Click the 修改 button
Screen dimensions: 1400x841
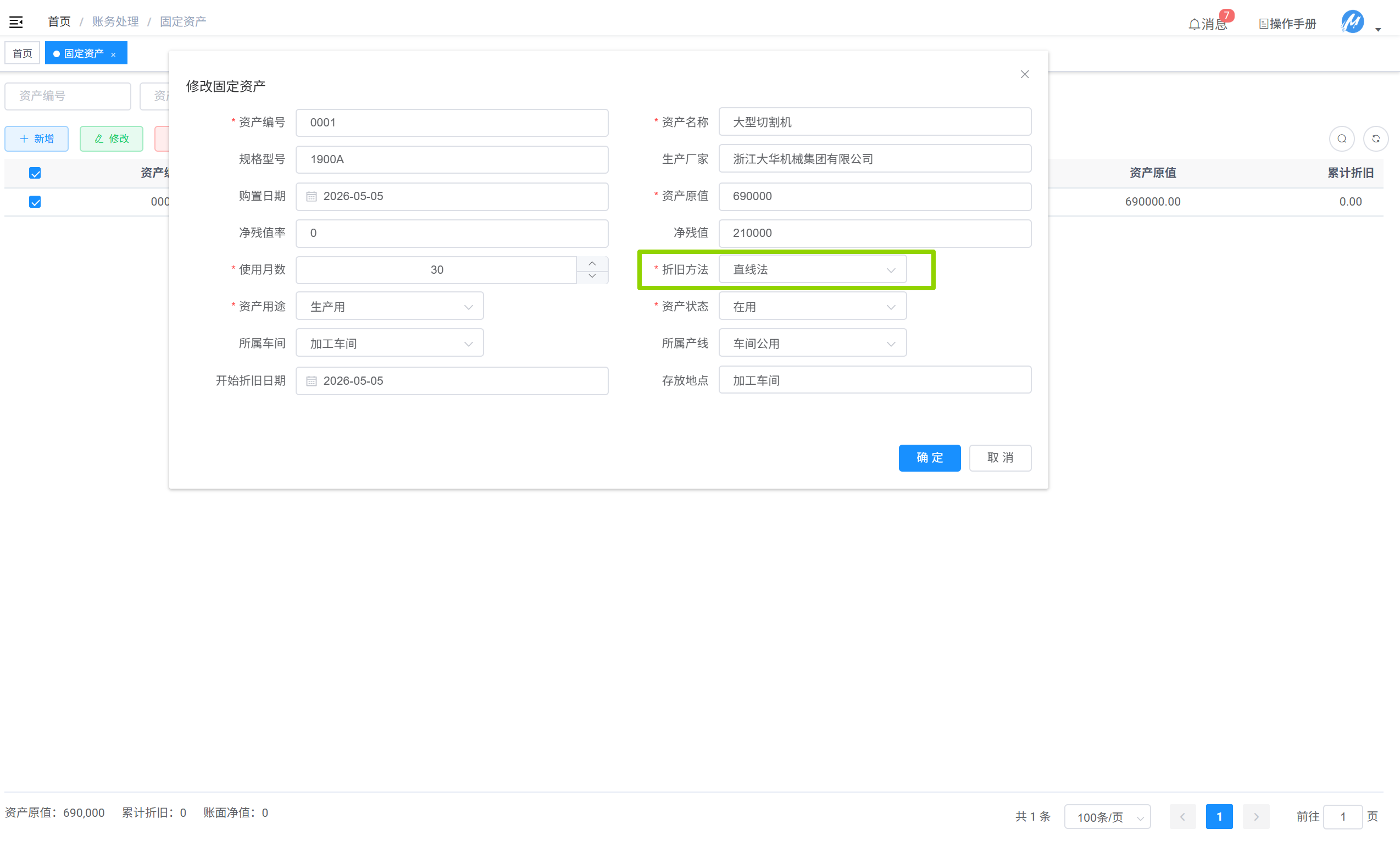111,139
